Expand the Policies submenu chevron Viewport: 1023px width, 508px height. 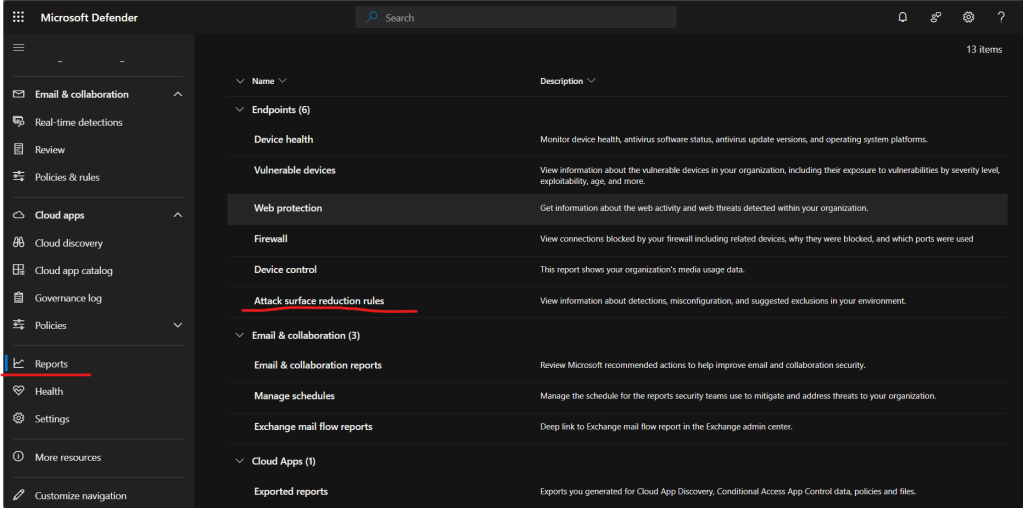(178, 325)
